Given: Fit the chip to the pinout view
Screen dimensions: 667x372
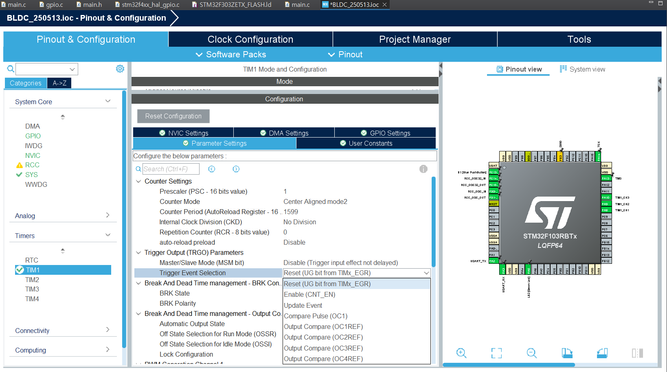Looking at the screenshot, I should coord(496,353).
